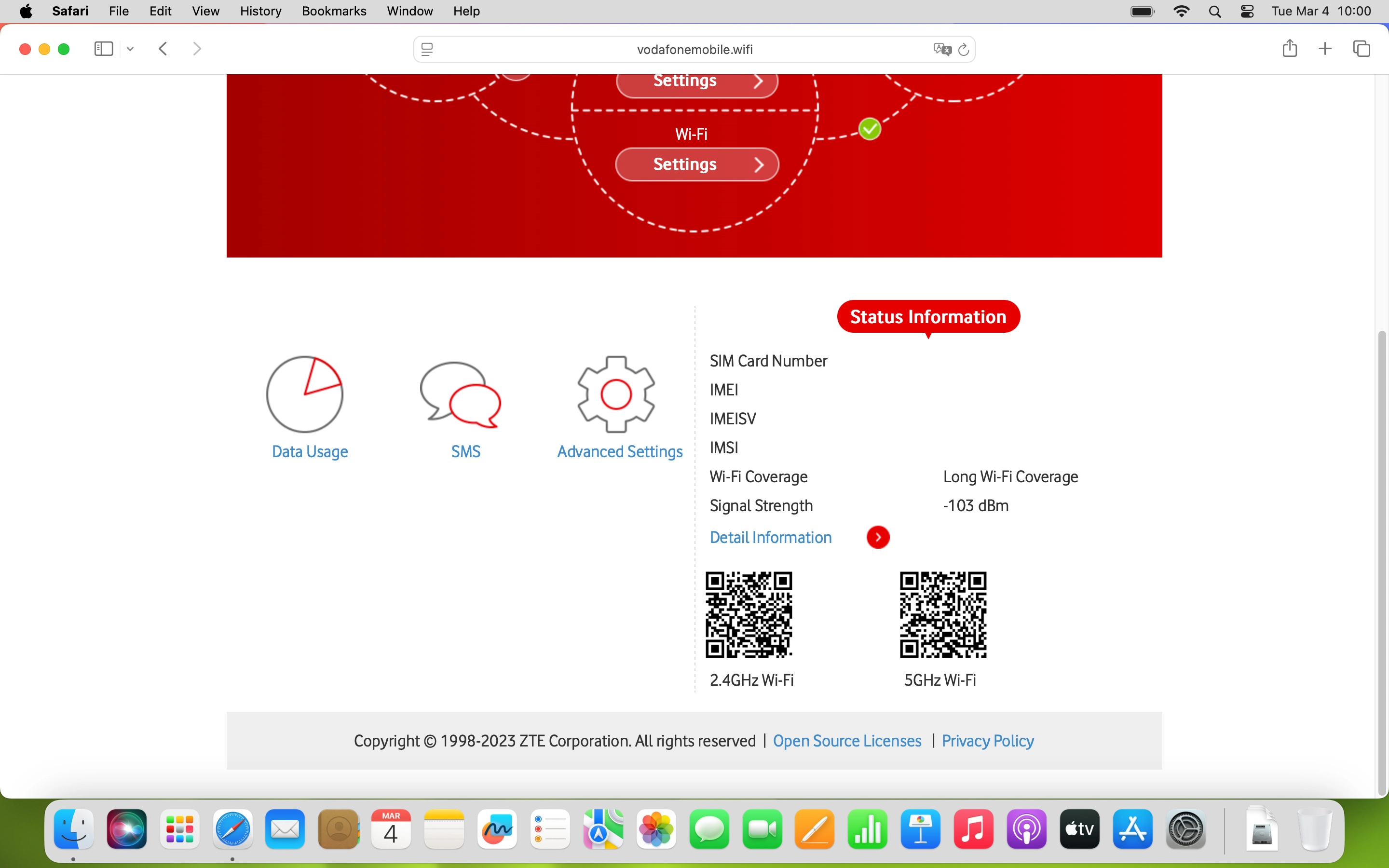The height and width of the screenshot is (868, 1389).
Task: Open the Bookmarks menu
Action: (333, 12)
